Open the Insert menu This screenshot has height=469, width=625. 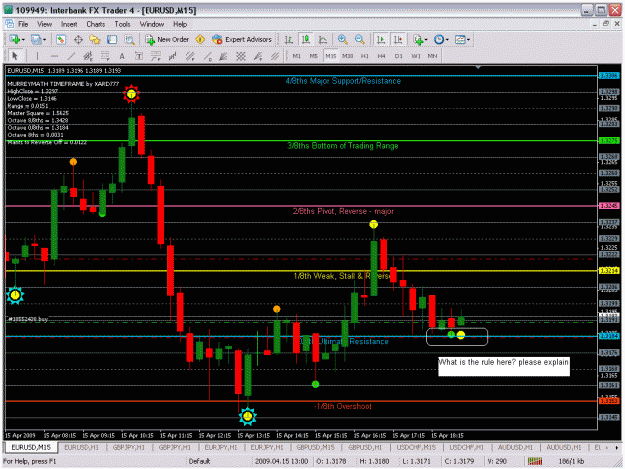coord(69,24)
